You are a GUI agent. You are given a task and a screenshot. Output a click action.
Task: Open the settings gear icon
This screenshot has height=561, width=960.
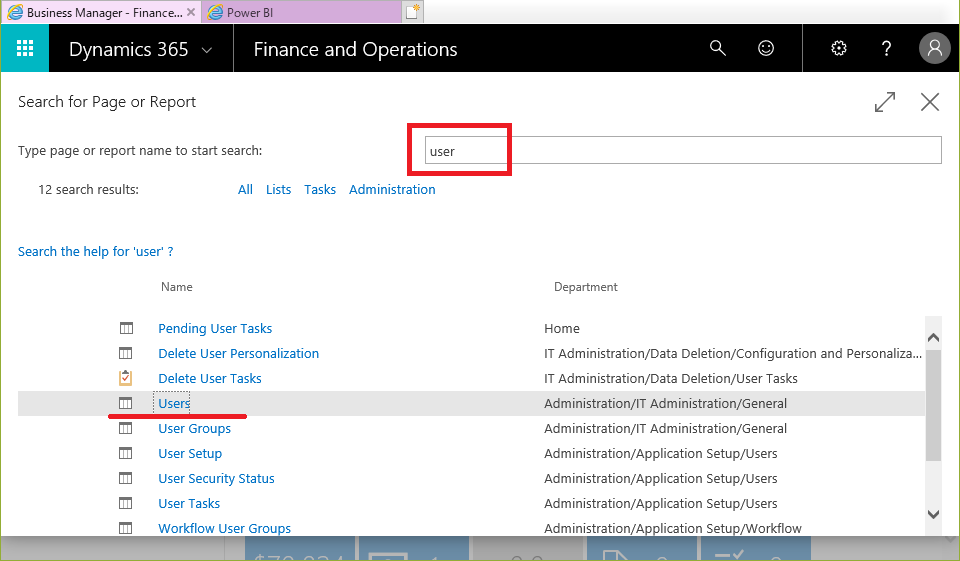click(x=839, y=48)
